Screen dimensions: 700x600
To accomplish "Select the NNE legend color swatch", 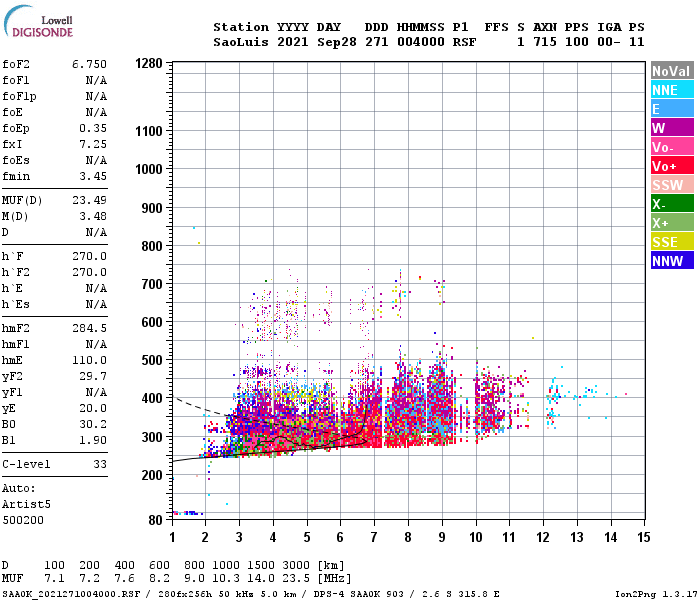I will tap(672, 90).
